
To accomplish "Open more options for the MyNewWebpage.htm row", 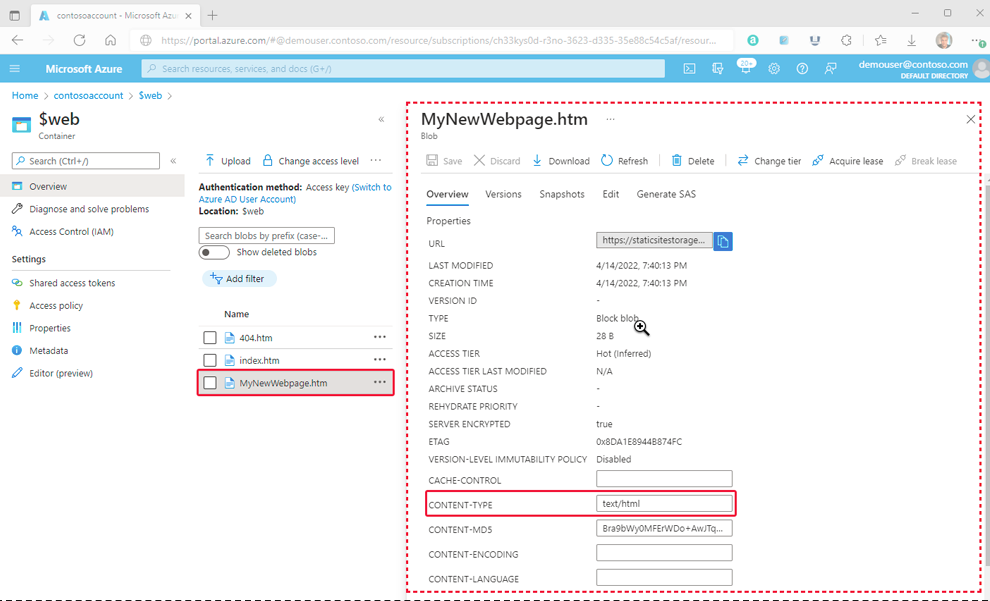I will (x=379, y=383).
